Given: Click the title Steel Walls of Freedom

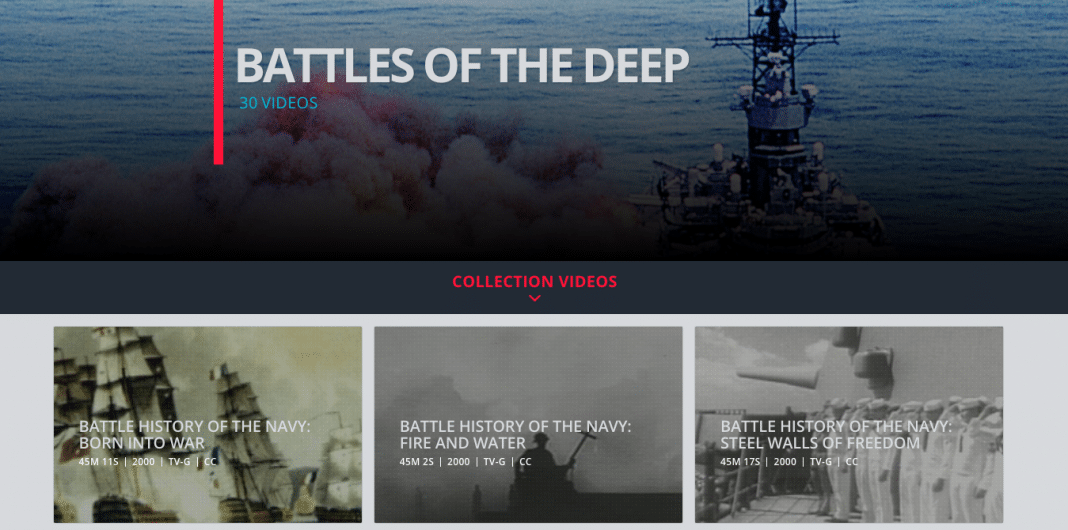Looking at the screenshot, I should pos(820,443).
